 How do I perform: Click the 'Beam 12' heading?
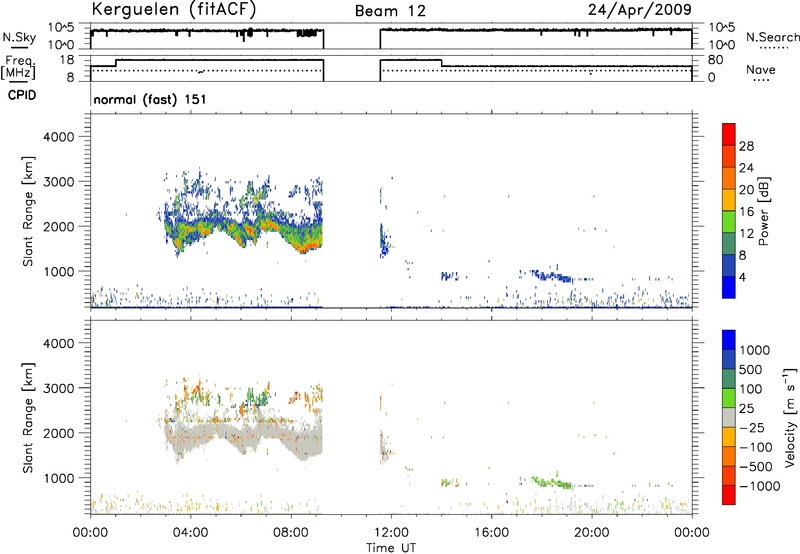(390, 11)
